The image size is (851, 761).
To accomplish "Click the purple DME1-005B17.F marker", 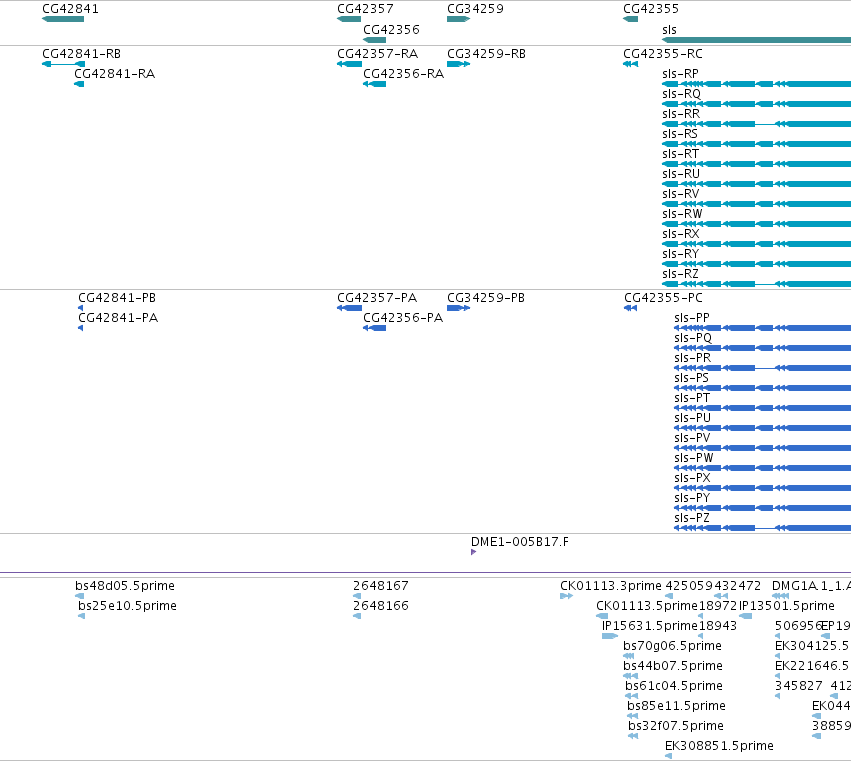I will (473, 553).
